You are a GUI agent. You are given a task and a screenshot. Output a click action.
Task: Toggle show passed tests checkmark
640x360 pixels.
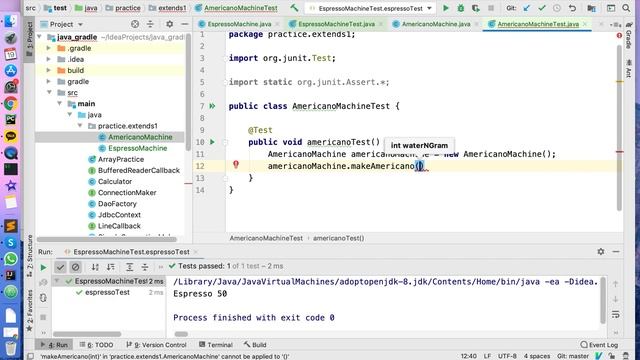coord(60,267)
